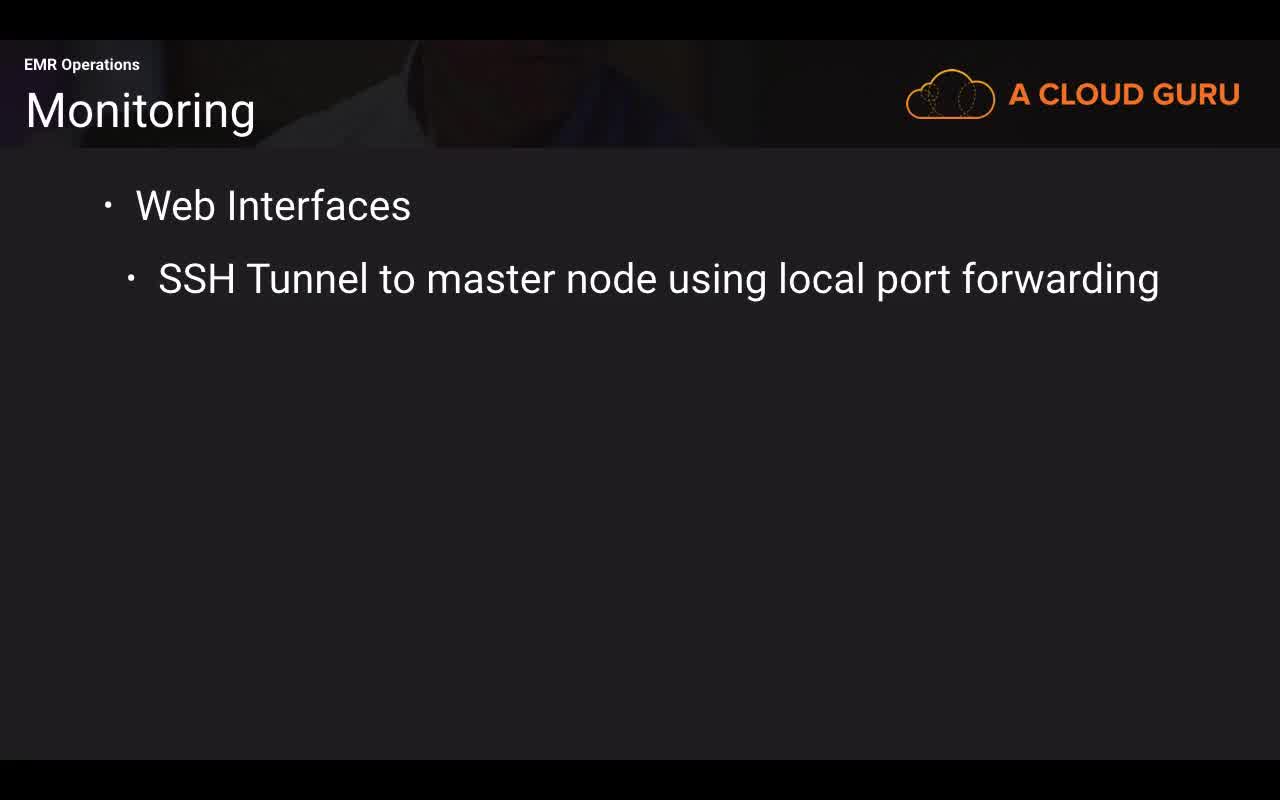The width and height of the screenshot is (1280, 800).
Task: Click the word GURU in the logo
Action: 1196,94
